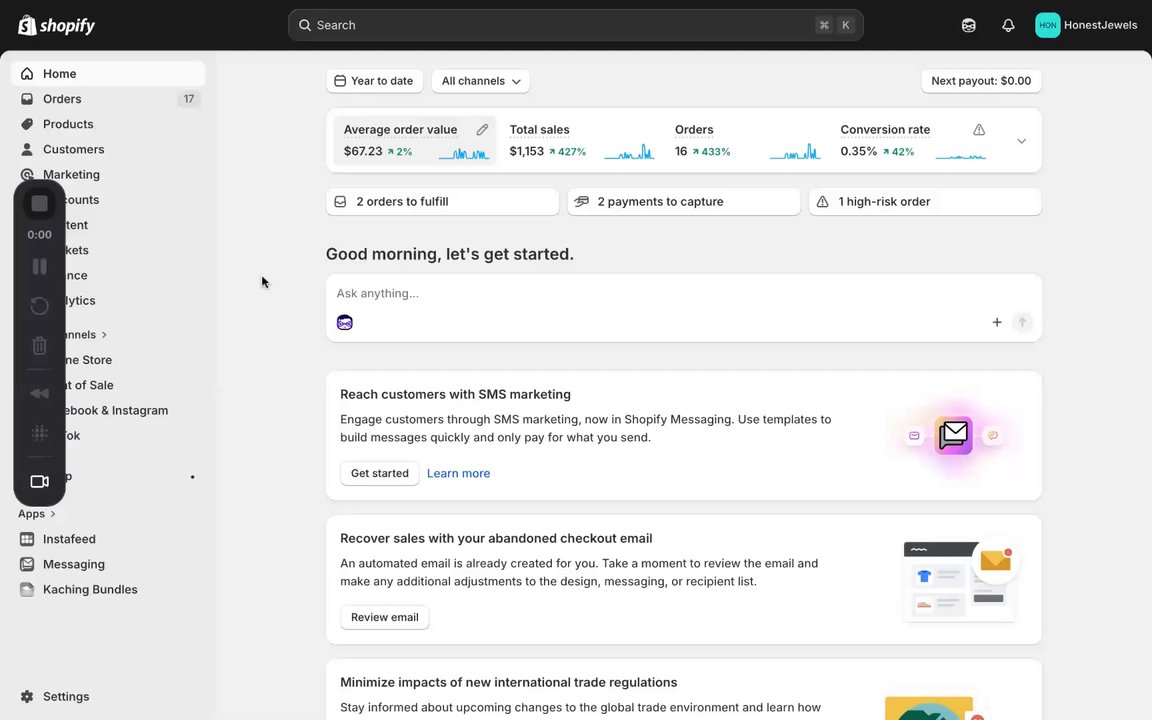Go to Orders in the sidebar
This screenshot has height=720, width=1152.
(62, 99)
